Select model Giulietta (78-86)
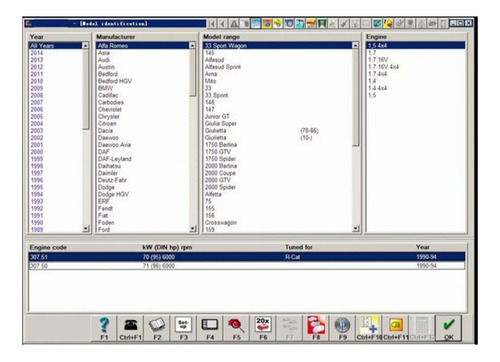This screenshot has height=362, width=500. click(x=278, y=130)
